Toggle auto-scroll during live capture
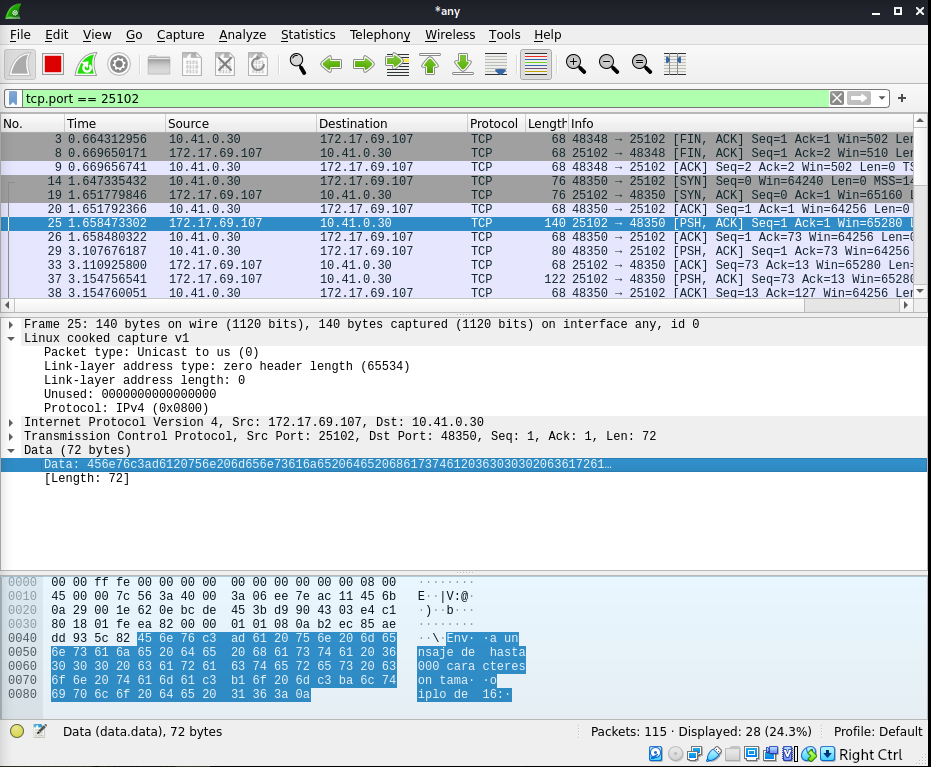The image size is (931, 767). (496, 64)
